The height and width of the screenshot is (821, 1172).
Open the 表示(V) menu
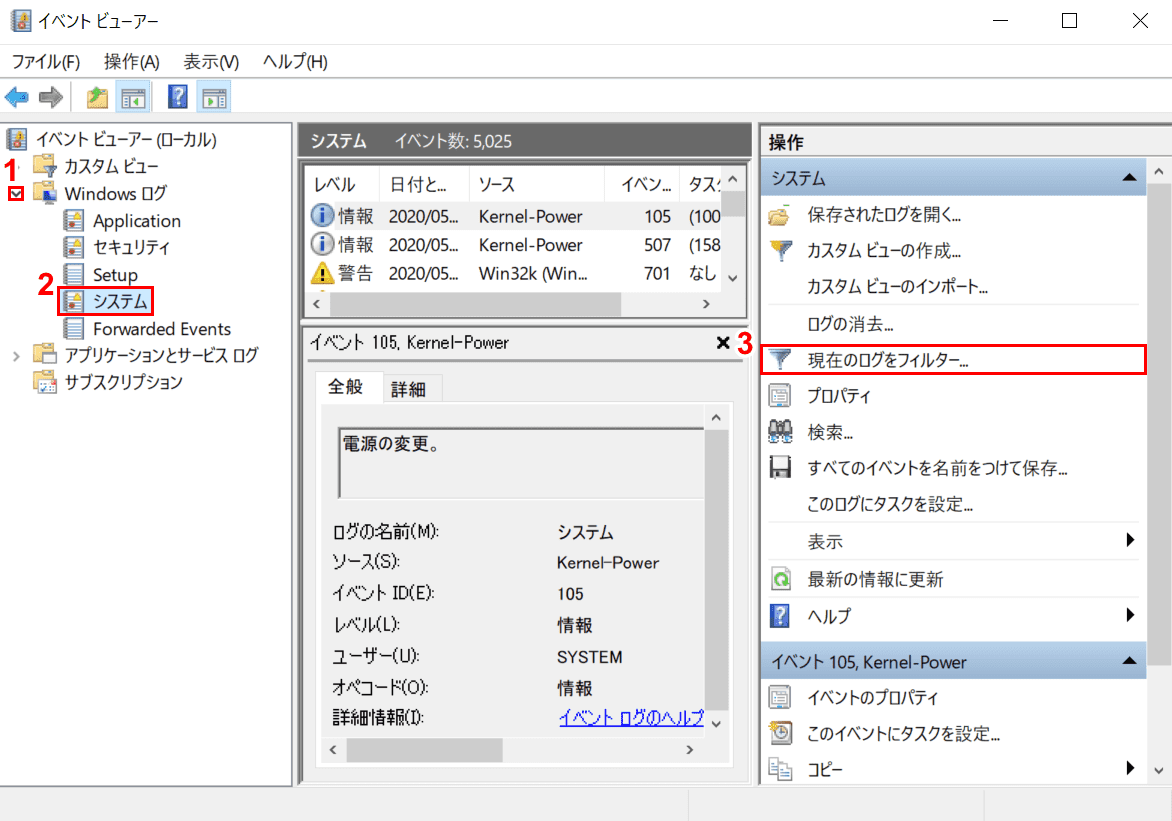(212, 61)
